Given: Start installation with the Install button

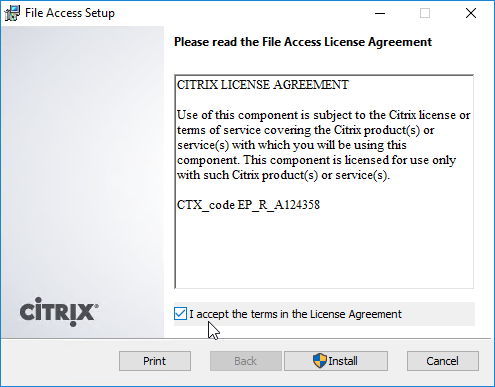Looking at the screenshot, I should (x=336, y=361).
